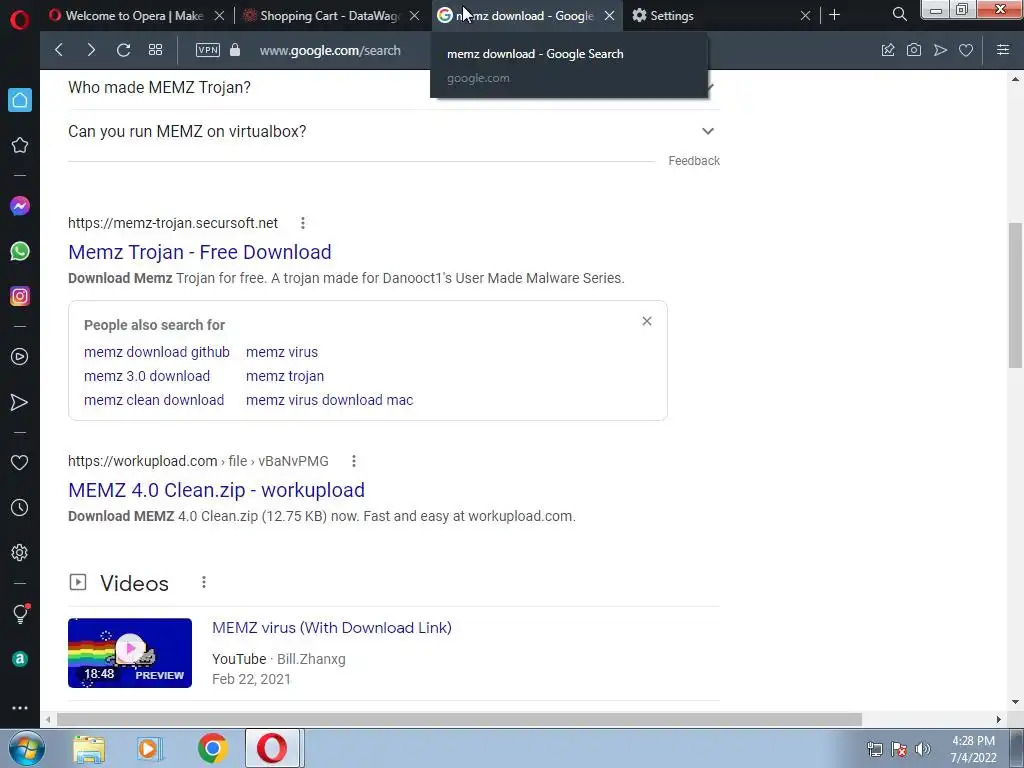The height and width of the screenshot is (768, 1024).
Task: Open options for memz-trojan.securesoft.net result
Action: click(x=302, y=223)
